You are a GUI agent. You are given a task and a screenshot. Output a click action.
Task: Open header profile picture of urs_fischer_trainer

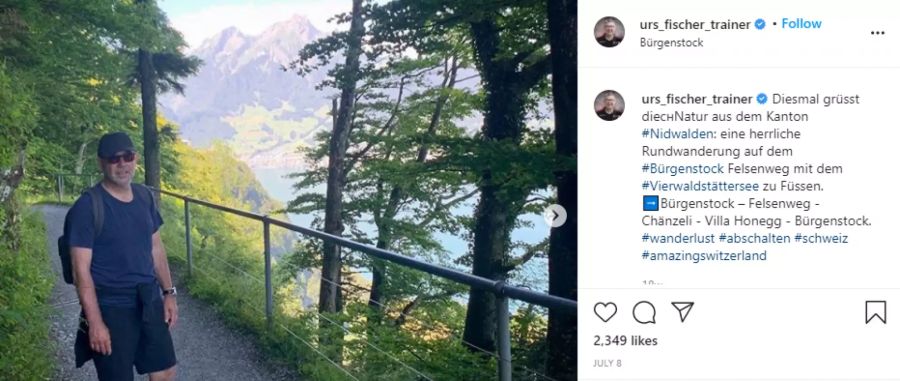click(609, 32)
